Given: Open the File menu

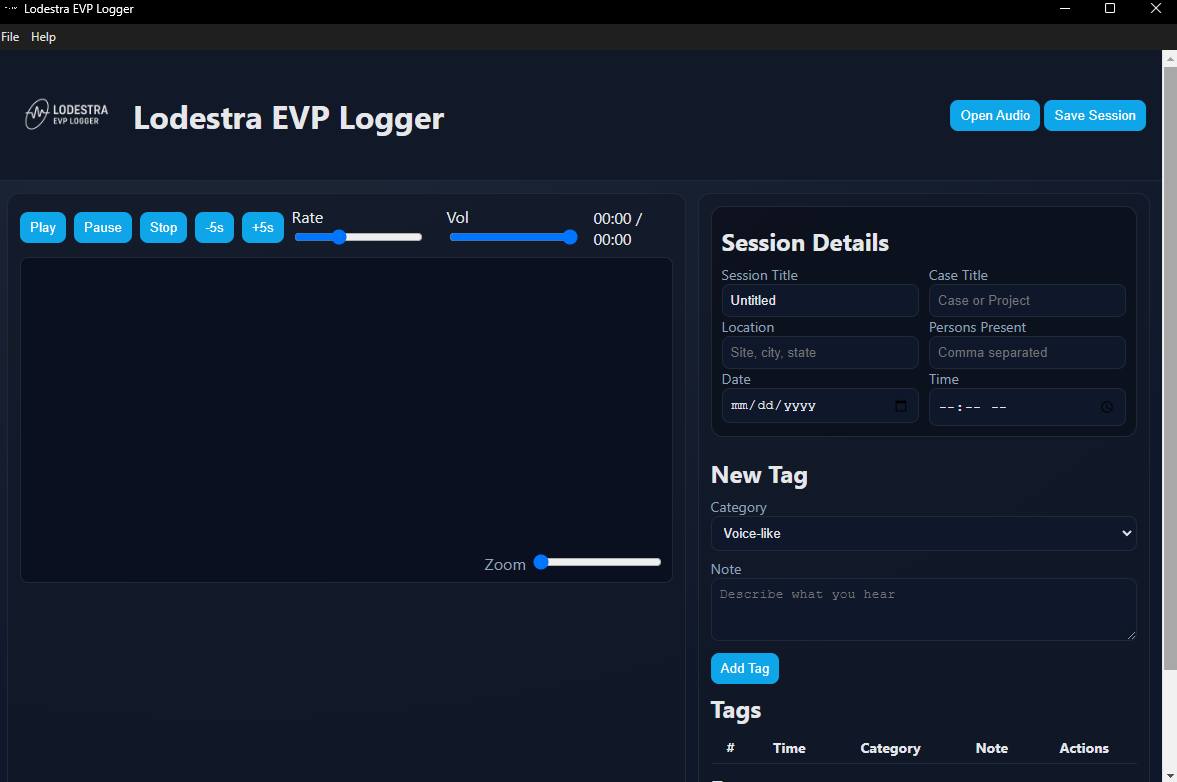Looking at the screenshot, I should (x=10, y=37).
